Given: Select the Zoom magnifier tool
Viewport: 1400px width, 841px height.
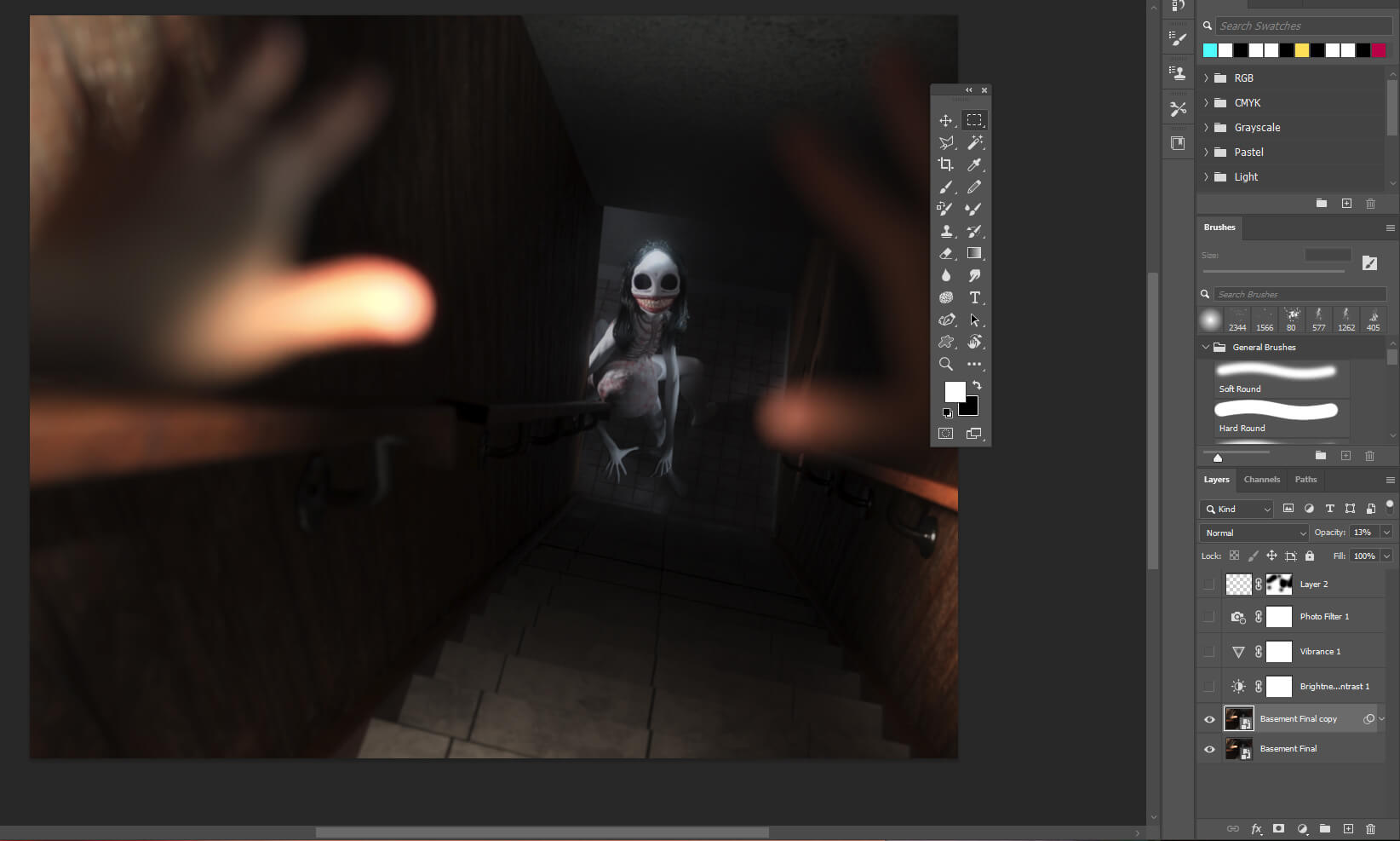Looking at the screenshot, I should 946,364.
